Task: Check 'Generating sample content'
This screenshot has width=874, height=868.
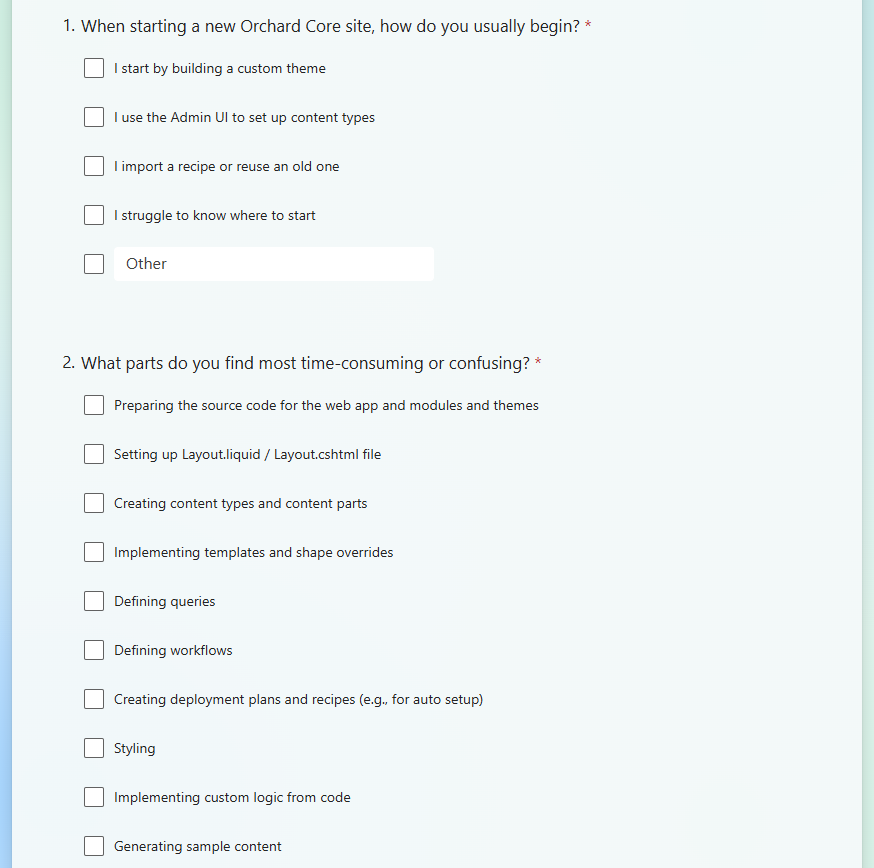Action: pos(94,846)
